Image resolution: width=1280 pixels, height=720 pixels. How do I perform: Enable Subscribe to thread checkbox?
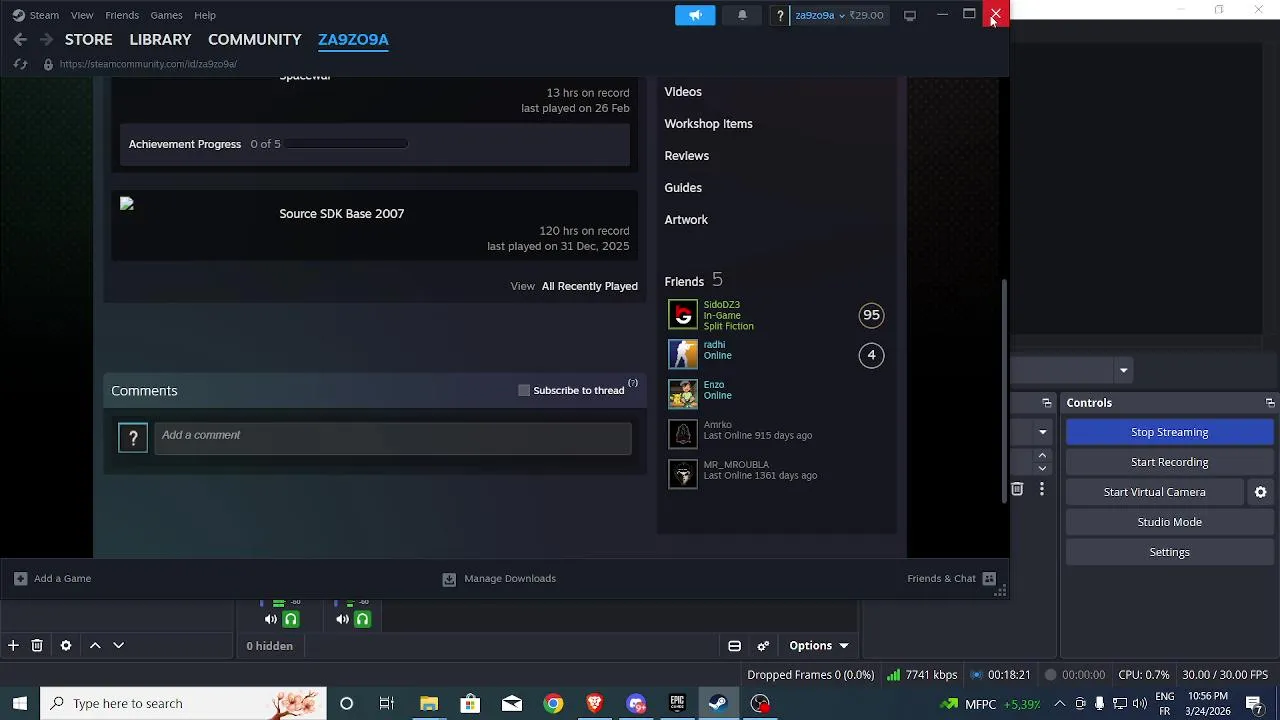524,390
